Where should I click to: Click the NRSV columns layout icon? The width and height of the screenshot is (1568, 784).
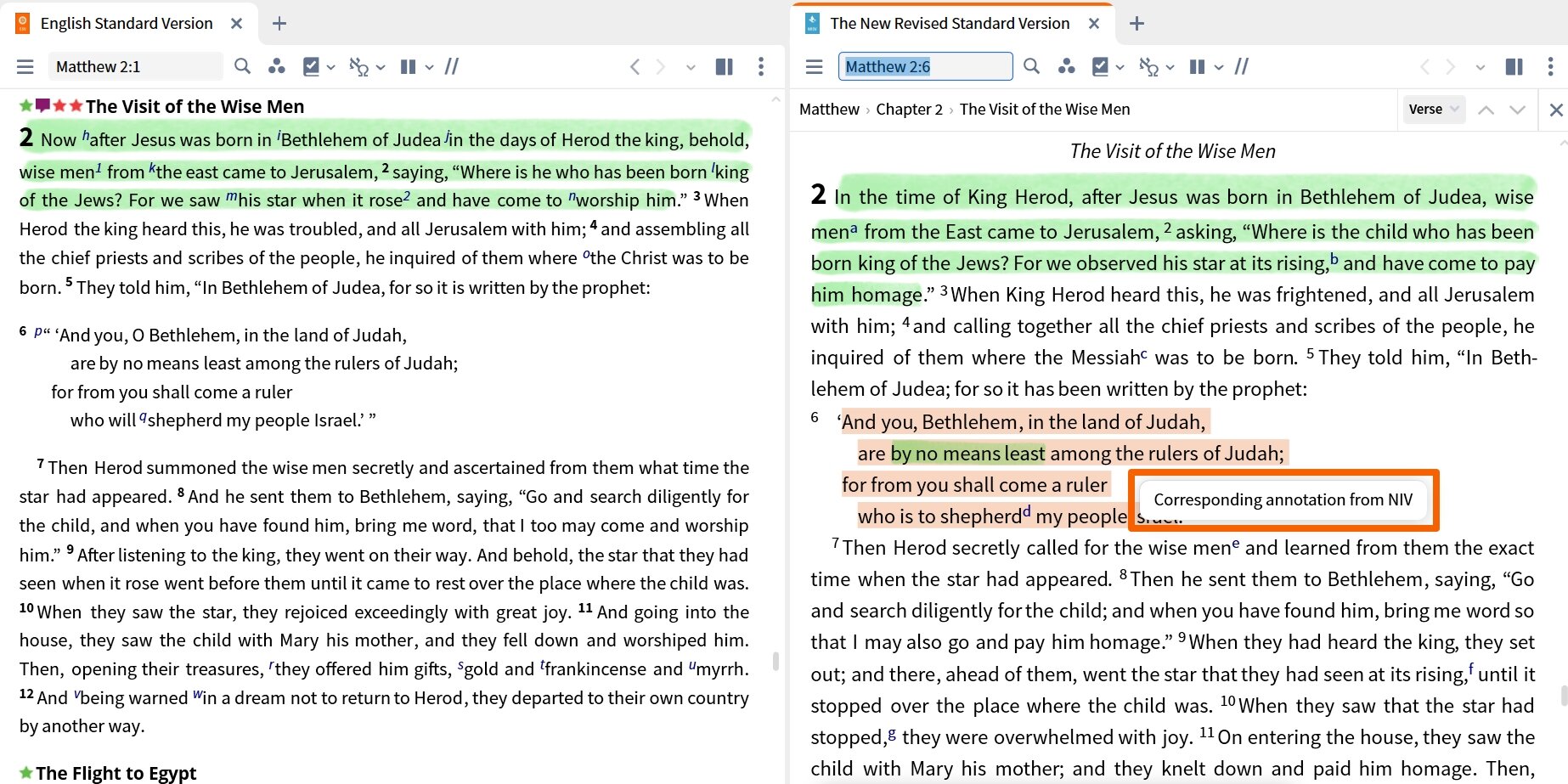click(x=1198, y=66)
